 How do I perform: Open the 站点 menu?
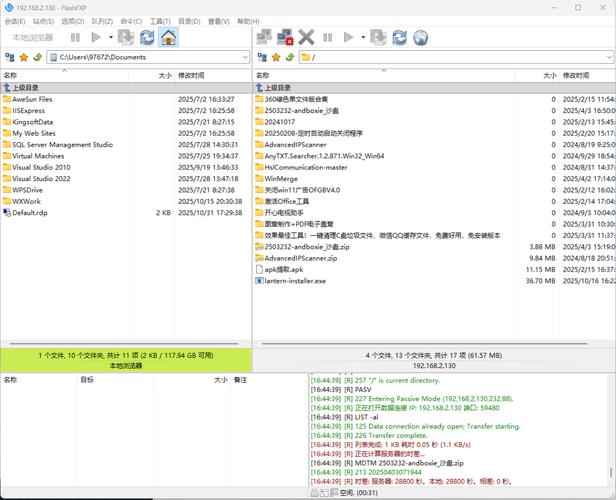43,20
